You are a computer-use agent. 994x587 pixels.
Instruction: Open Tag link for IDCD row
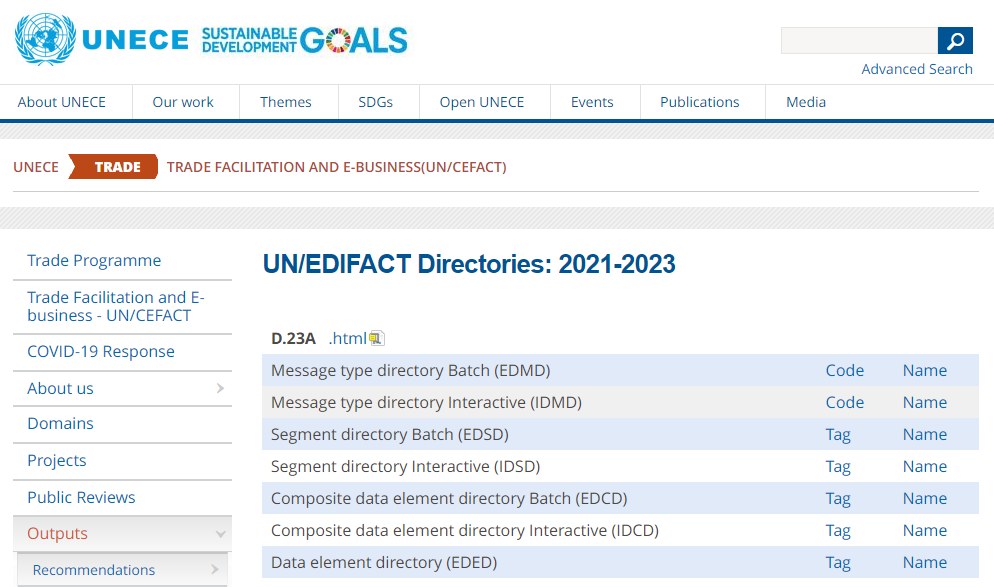[x=837, y=531]
